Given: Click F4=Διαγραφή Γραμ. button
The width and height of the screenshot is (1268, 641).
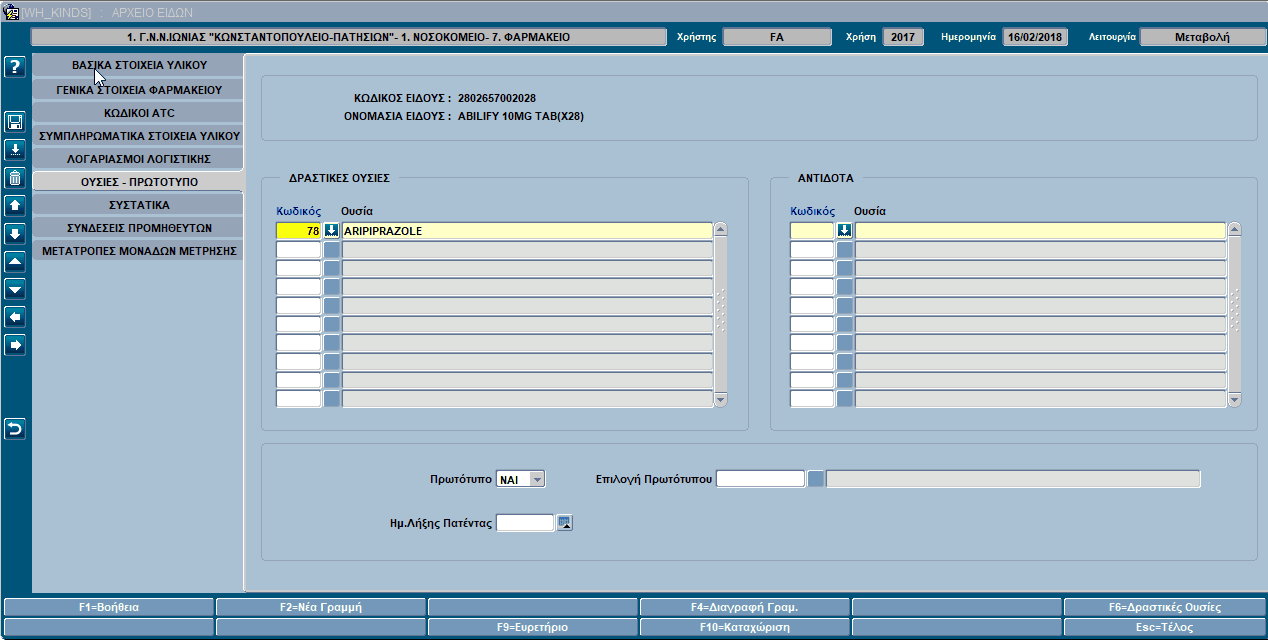Looking at the screenshot, I should click(x=744, y=607).
